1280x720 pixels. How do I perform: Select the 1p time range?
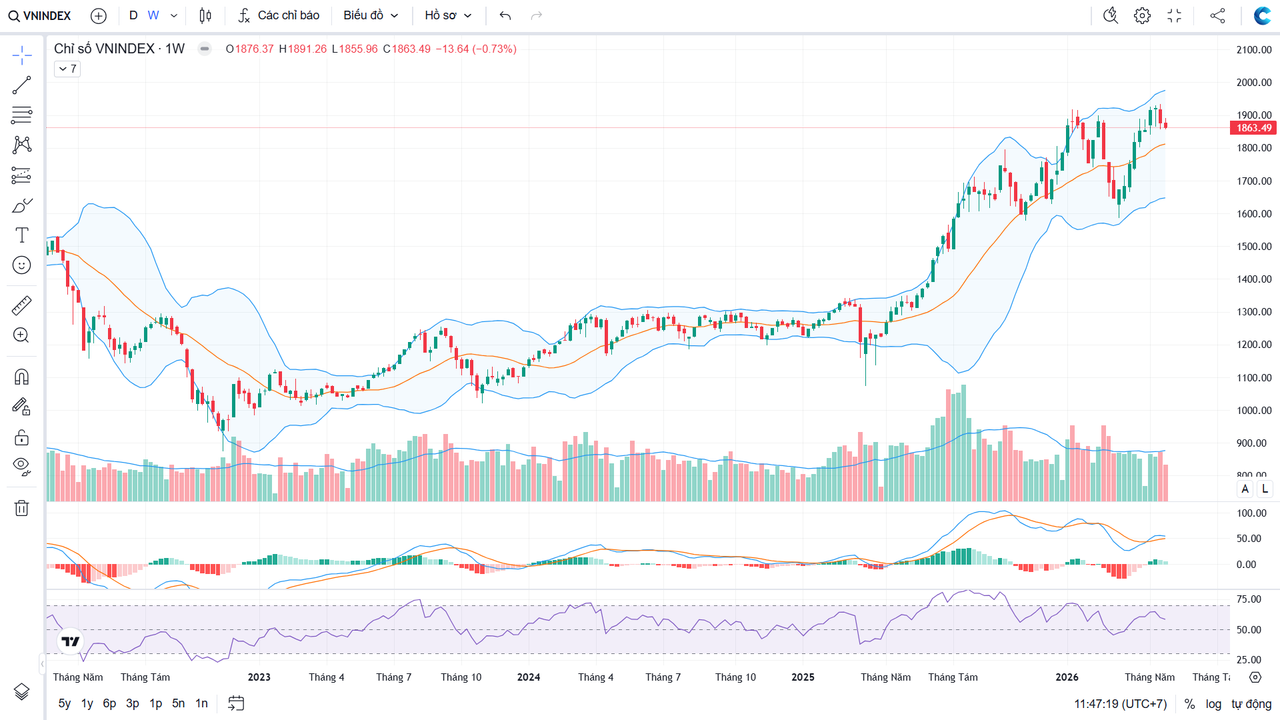156,703
